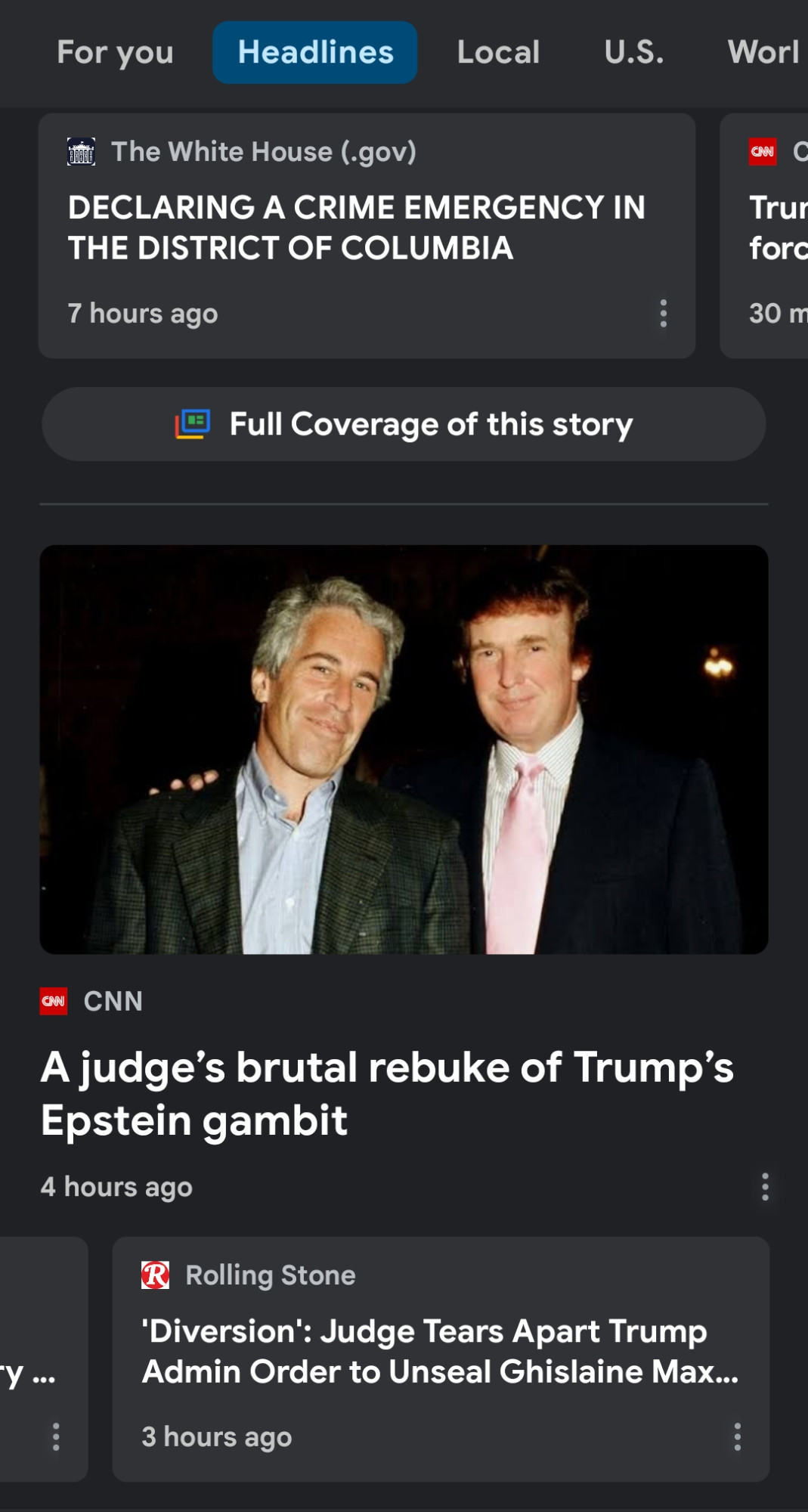This screenshot has height=1512, width=808.
Task: Open the CNN article photo thumbnail
Action: (404, 749)
